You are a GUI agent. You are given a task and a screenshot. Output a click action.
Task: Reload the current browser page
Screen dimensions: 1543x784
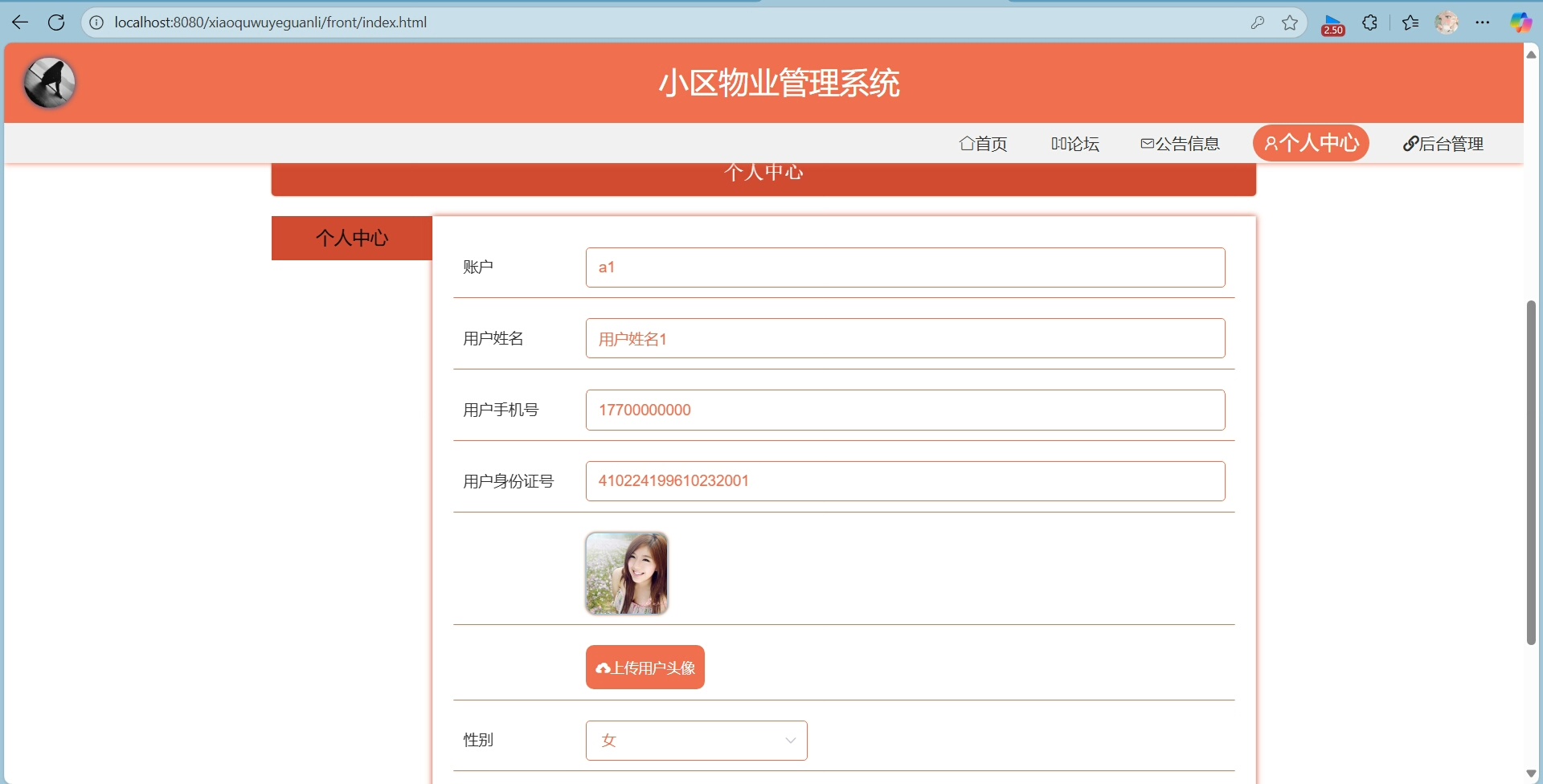[x=56, y=22]
